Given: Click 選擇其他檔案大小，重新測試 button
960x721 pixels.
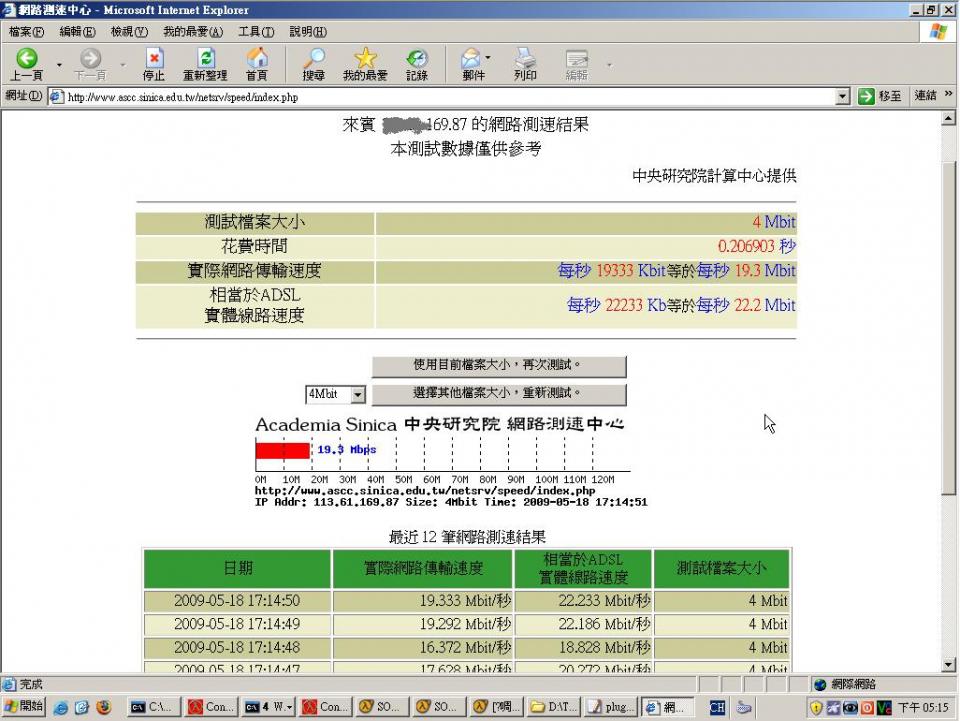Looking at the screenshot, I should point(499,394).
